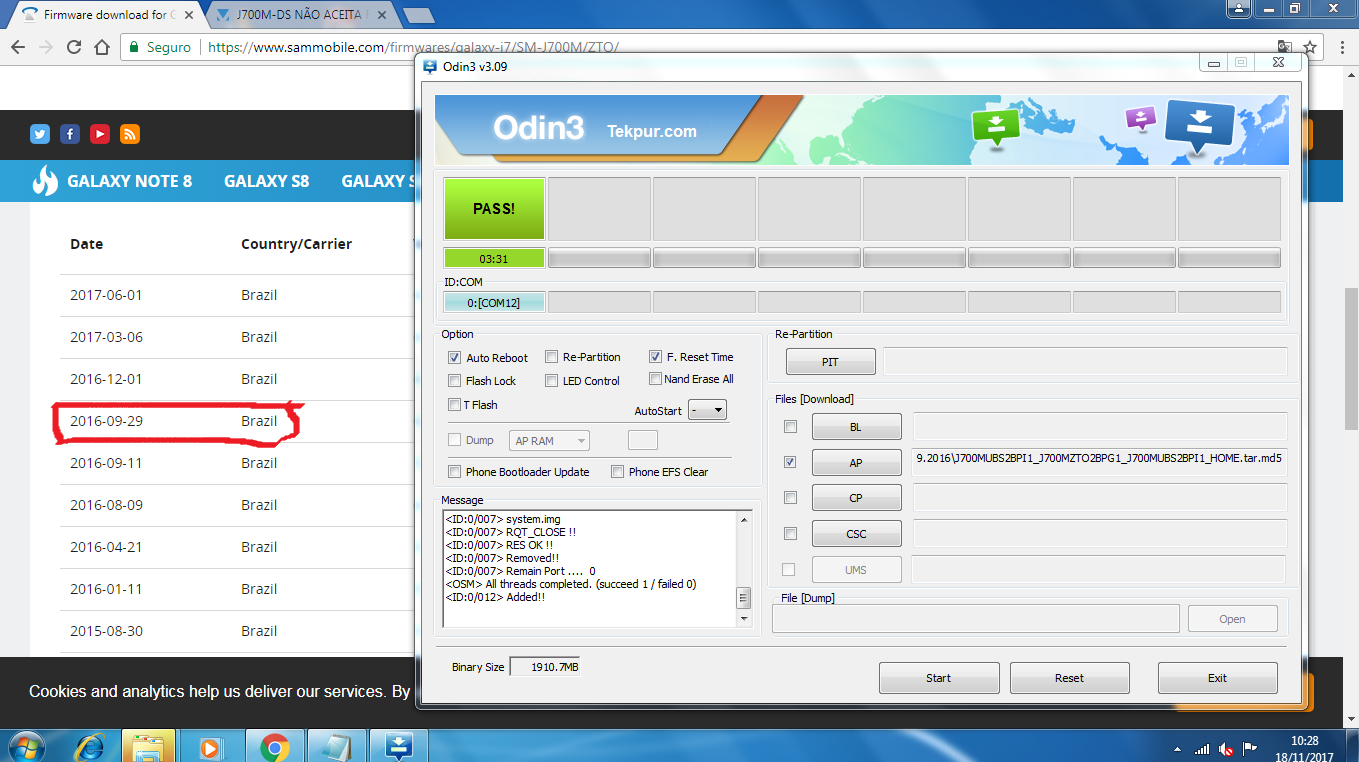The height and width of the screenshot is (762, 1359).
Task: Show hidden tray icons arrow
Action: 1178,749
